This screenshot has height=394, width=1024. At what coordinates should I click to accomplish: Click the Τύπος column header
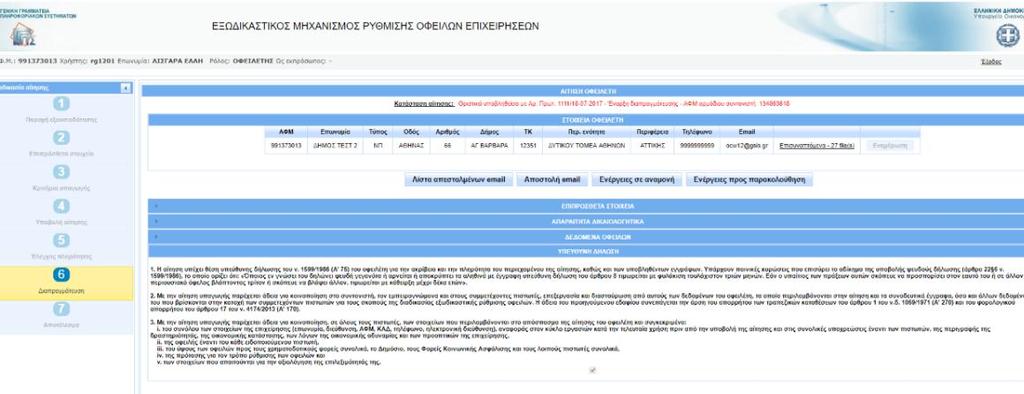[379, 132]
